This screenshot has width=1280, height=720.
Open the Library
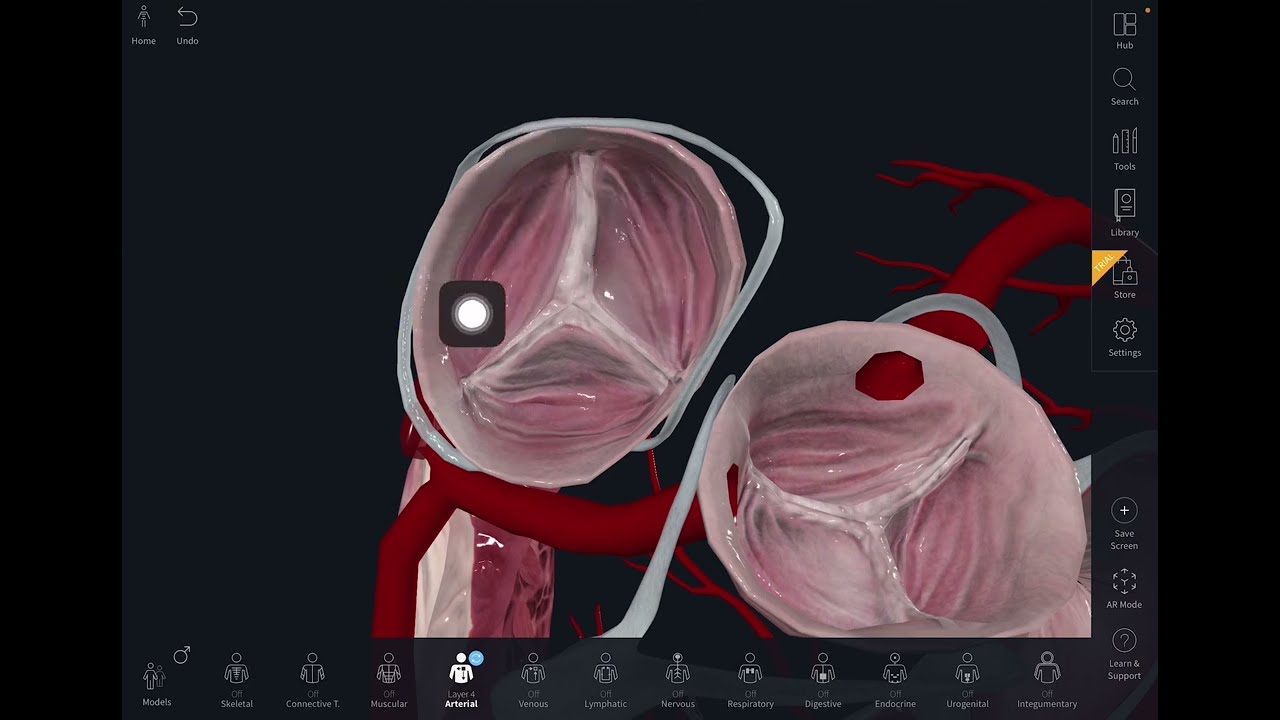pos(1124,213)
